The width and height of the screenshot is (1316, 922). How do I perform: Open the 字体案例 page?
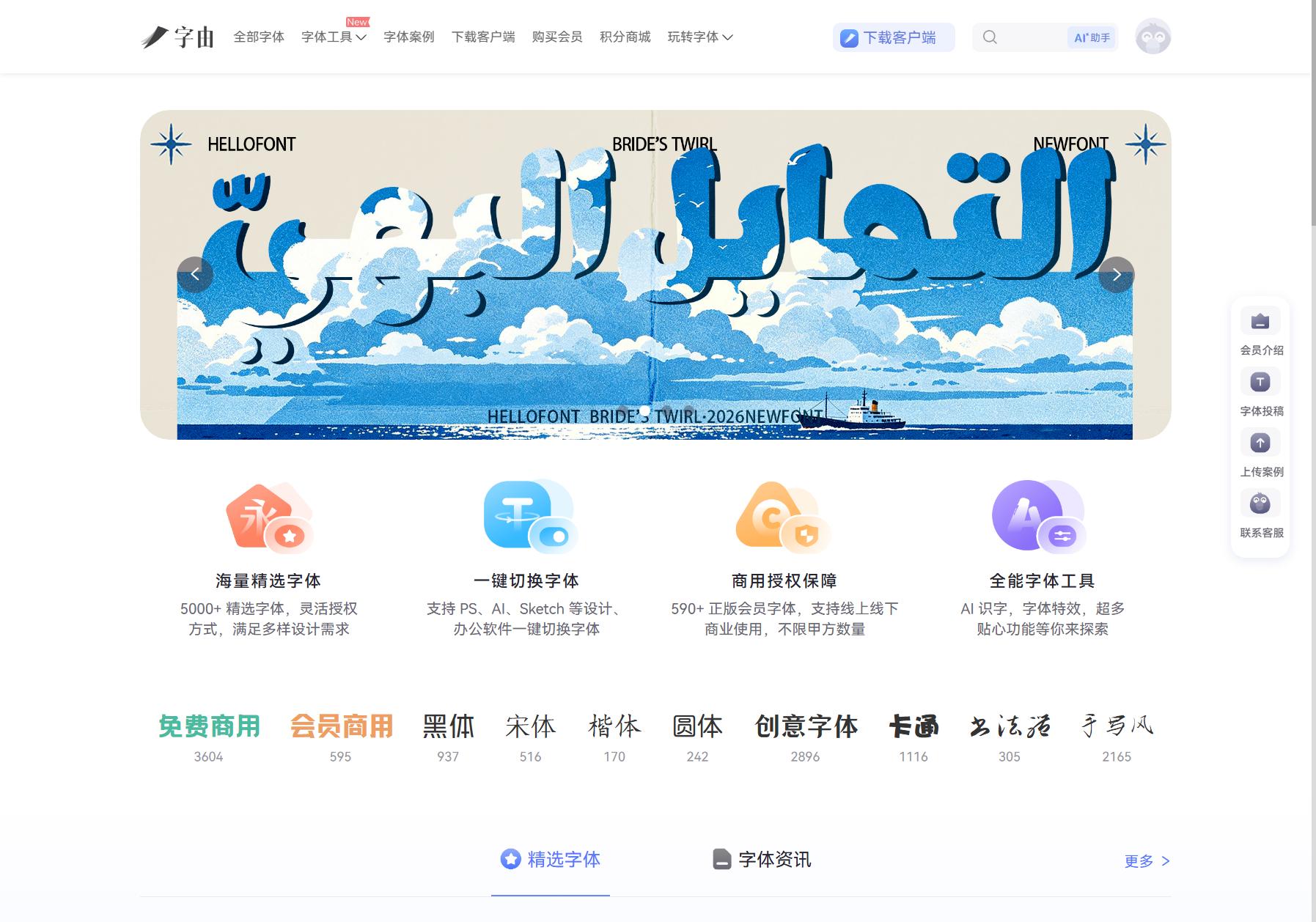(x=409, y=37)
